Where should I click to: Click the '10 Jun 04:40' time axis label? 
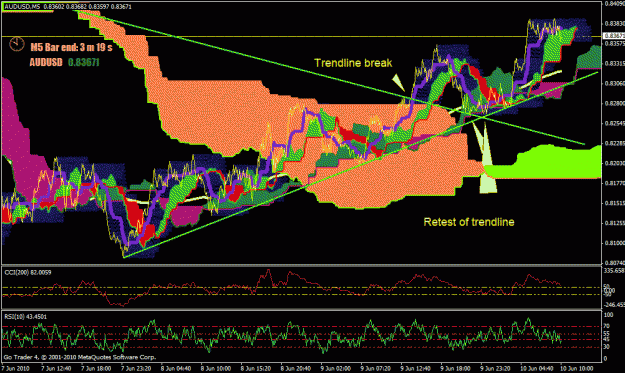(537, 369)
